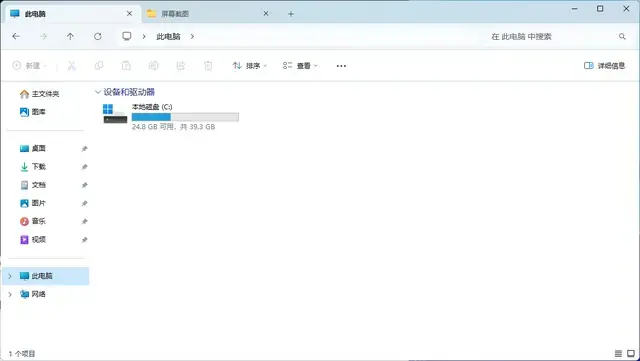640x361 pixels.
Task: Add a new tab with plus button
Action: [x=291, y=13]
